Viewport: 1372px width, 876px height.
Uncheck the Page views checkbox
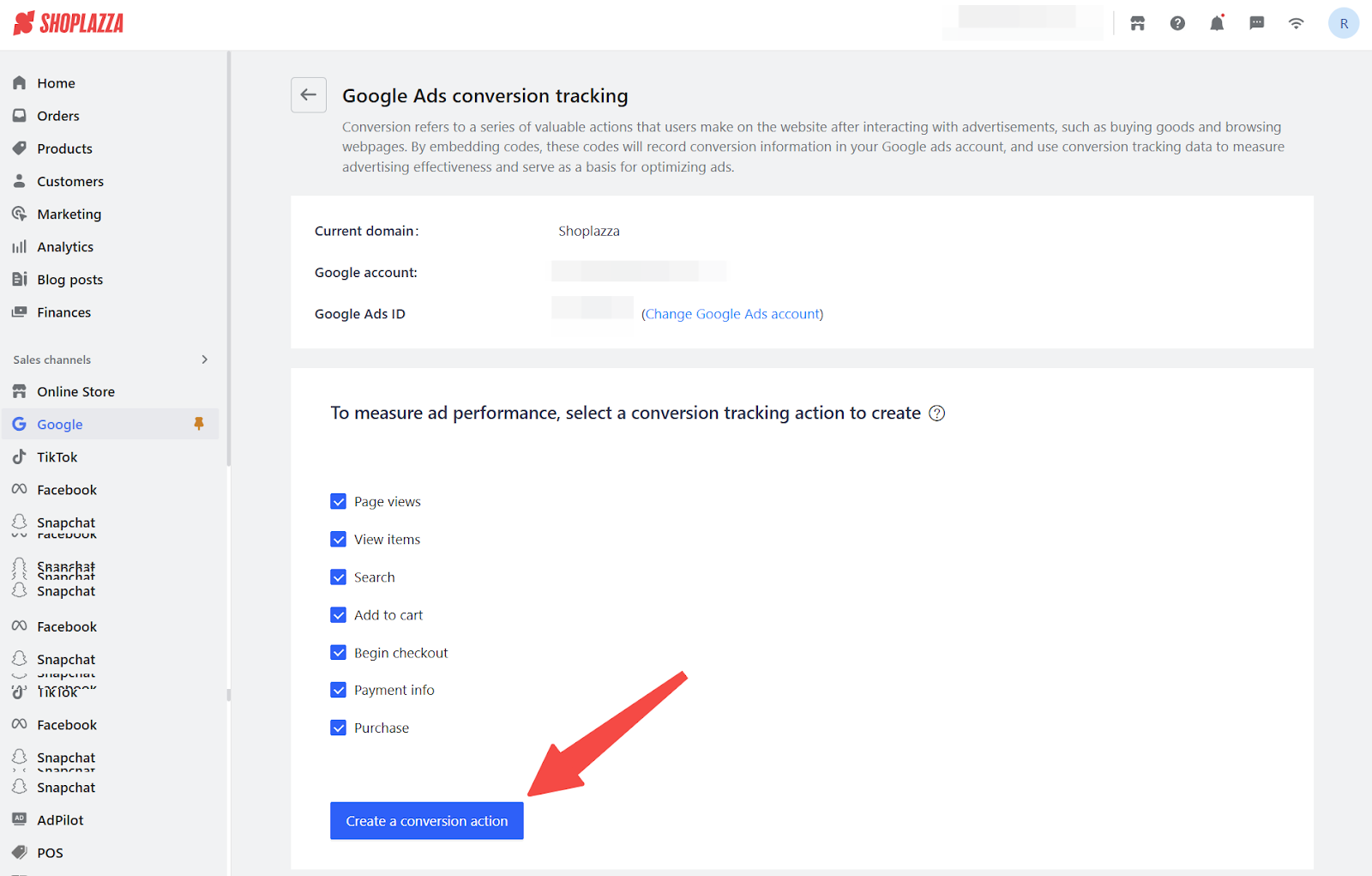point(339,502)
